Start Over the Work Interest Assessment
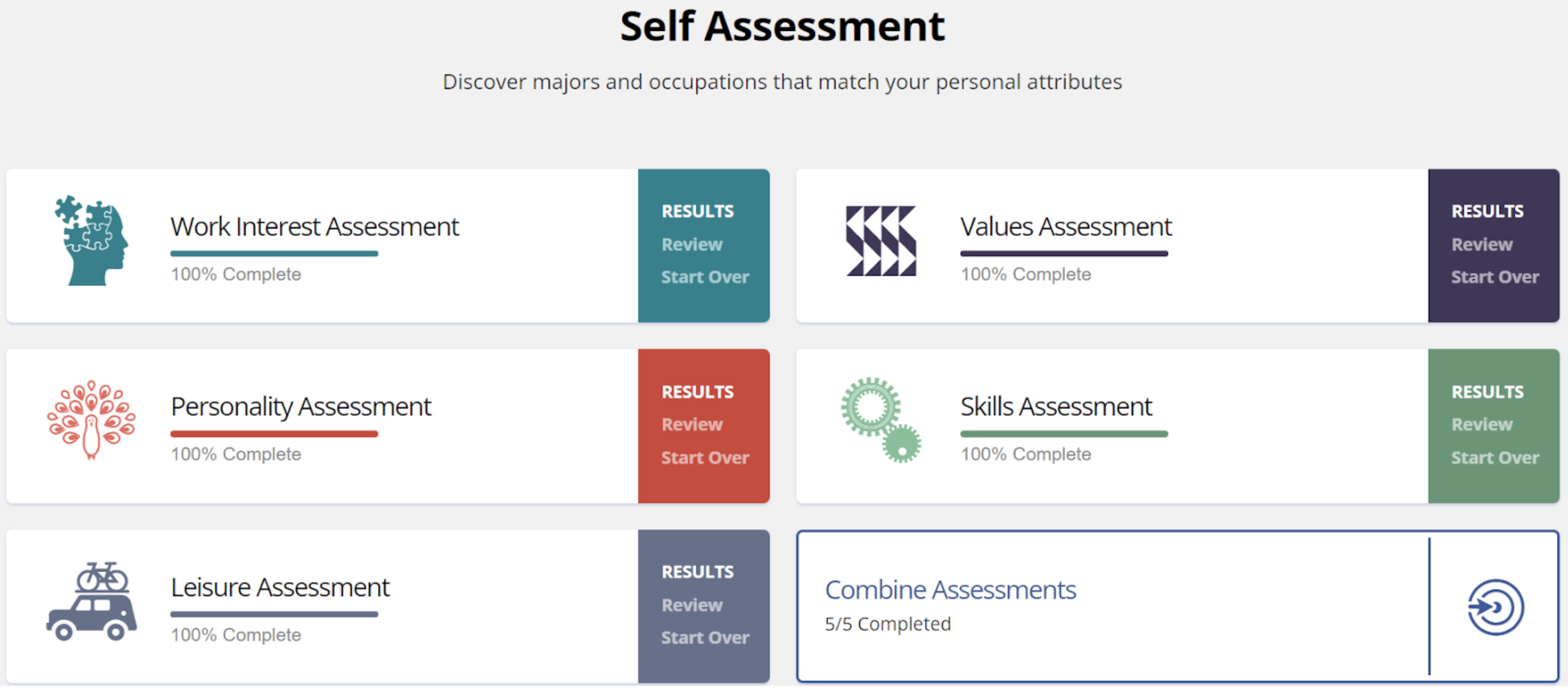This screenshot has height=688, width=1568. tap(705, 277)
